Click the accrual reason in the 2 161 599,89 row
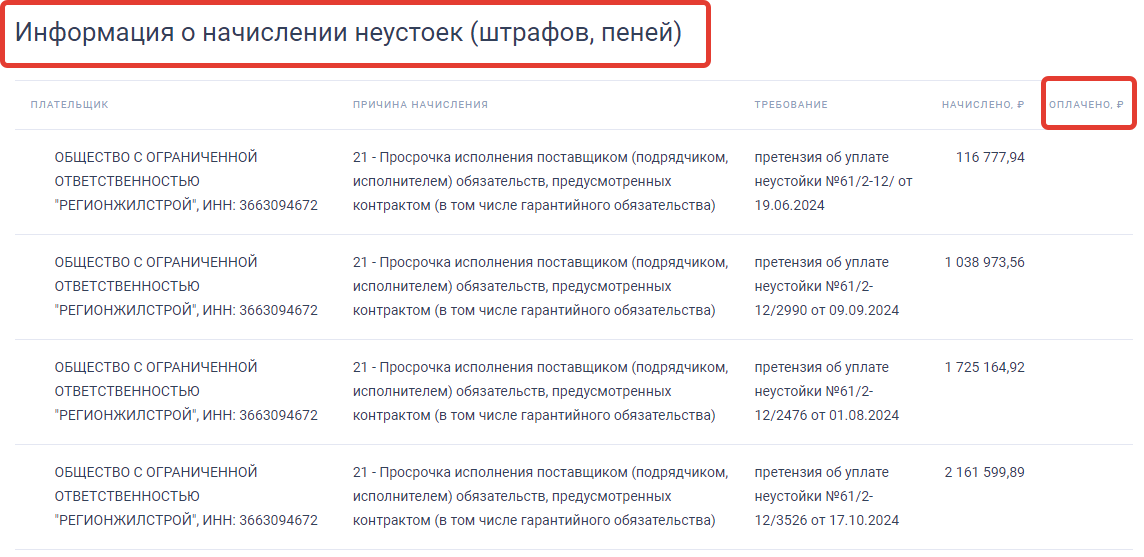The height and width of the screenshot is (557, 1144). pos(541,496)
